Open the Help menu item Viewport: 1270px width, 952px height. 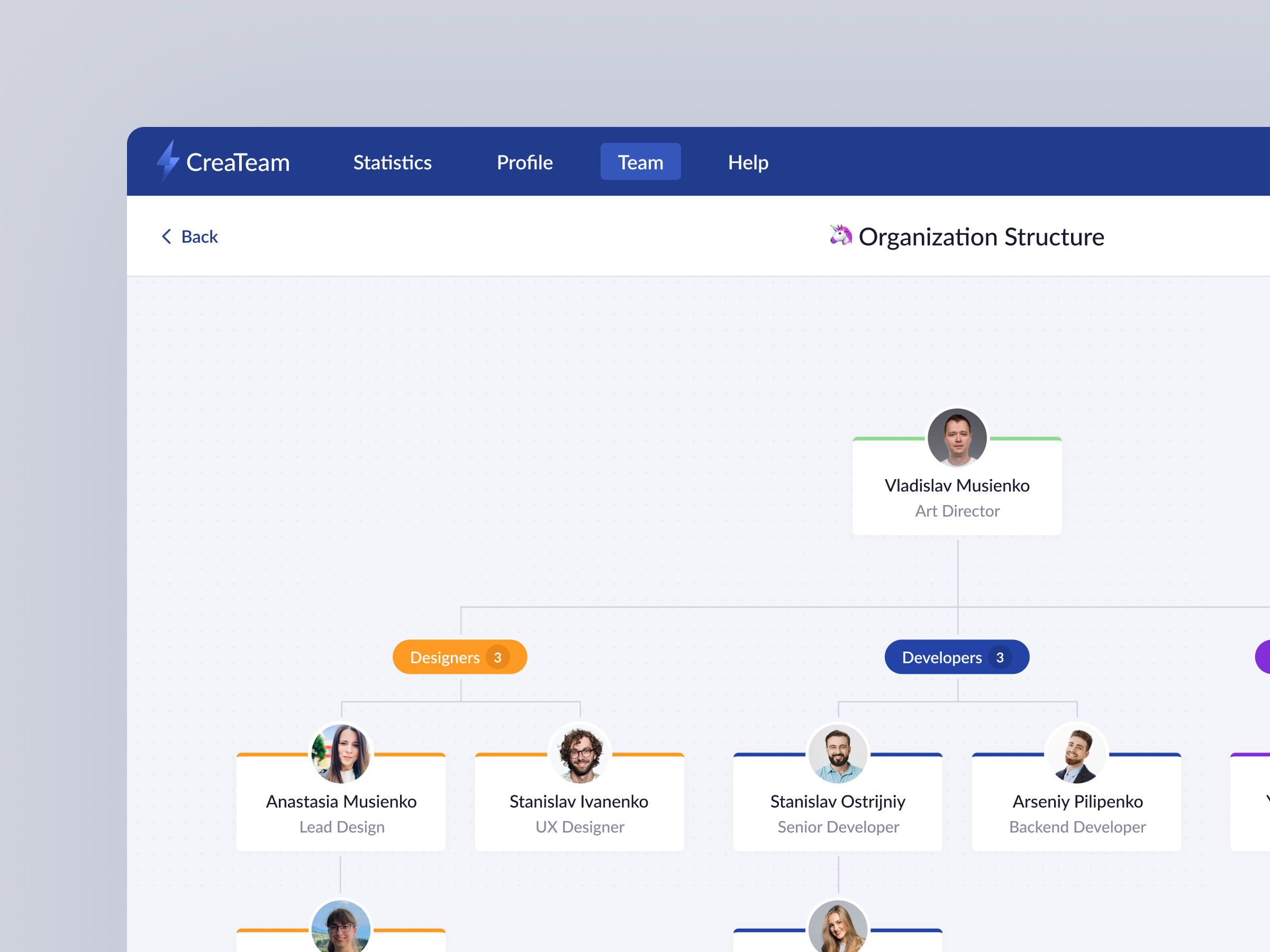pos(748,162)
